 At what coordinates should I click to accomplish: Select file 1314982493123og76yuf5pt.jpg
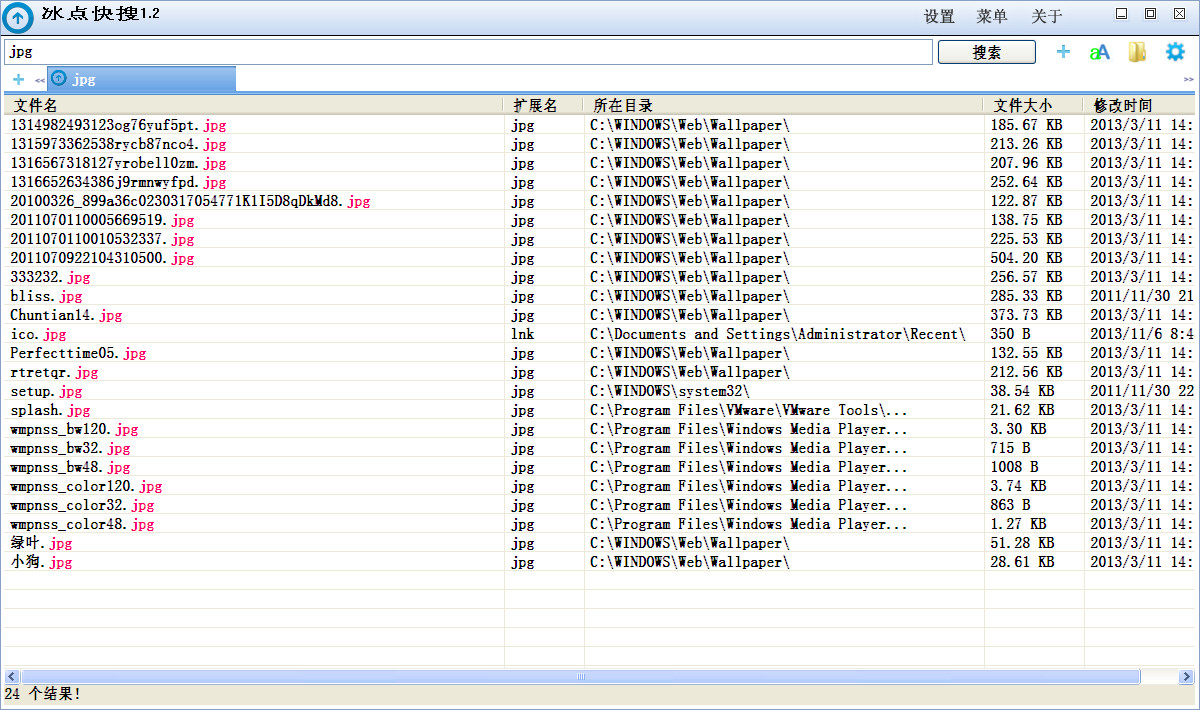click(x=118, y=125)
